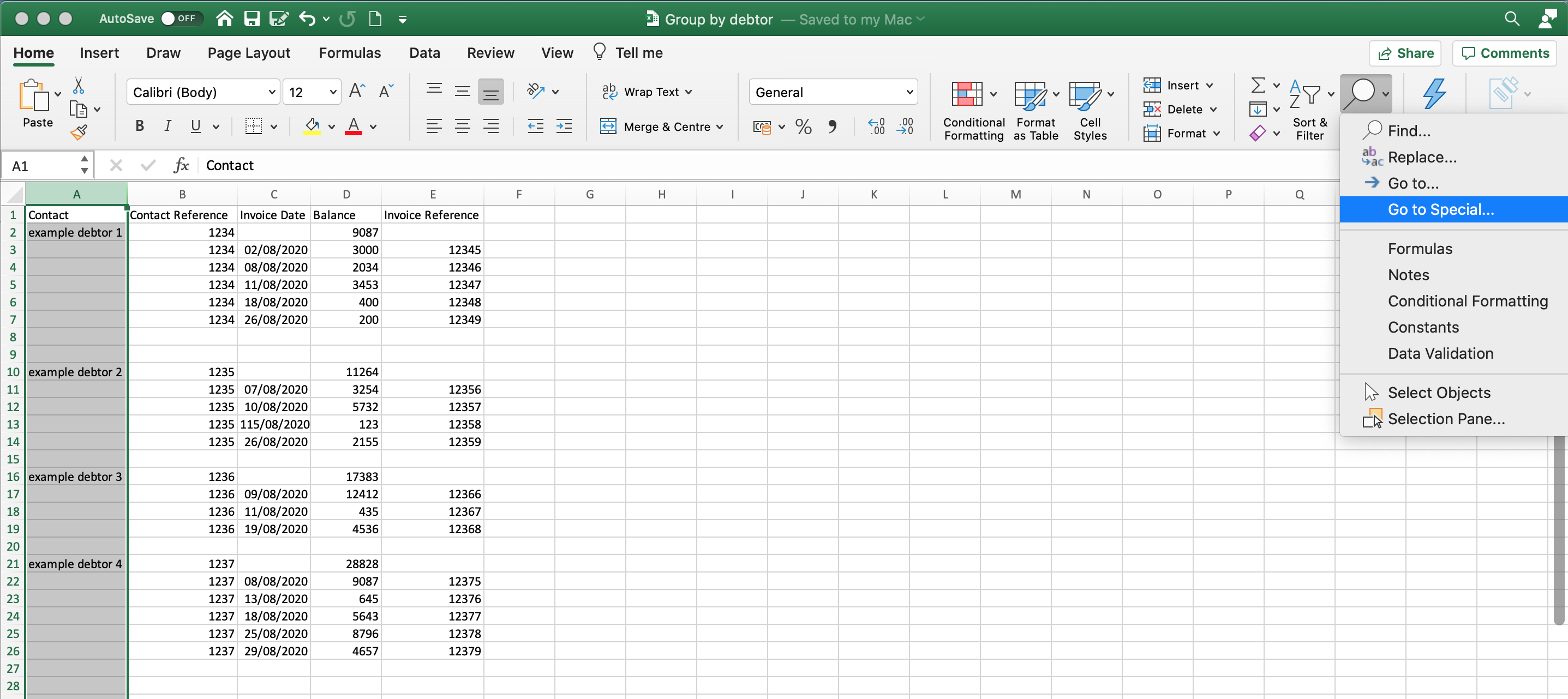1568x699 pixels.
Task: Click the Comma style icon
Action: 832,126
